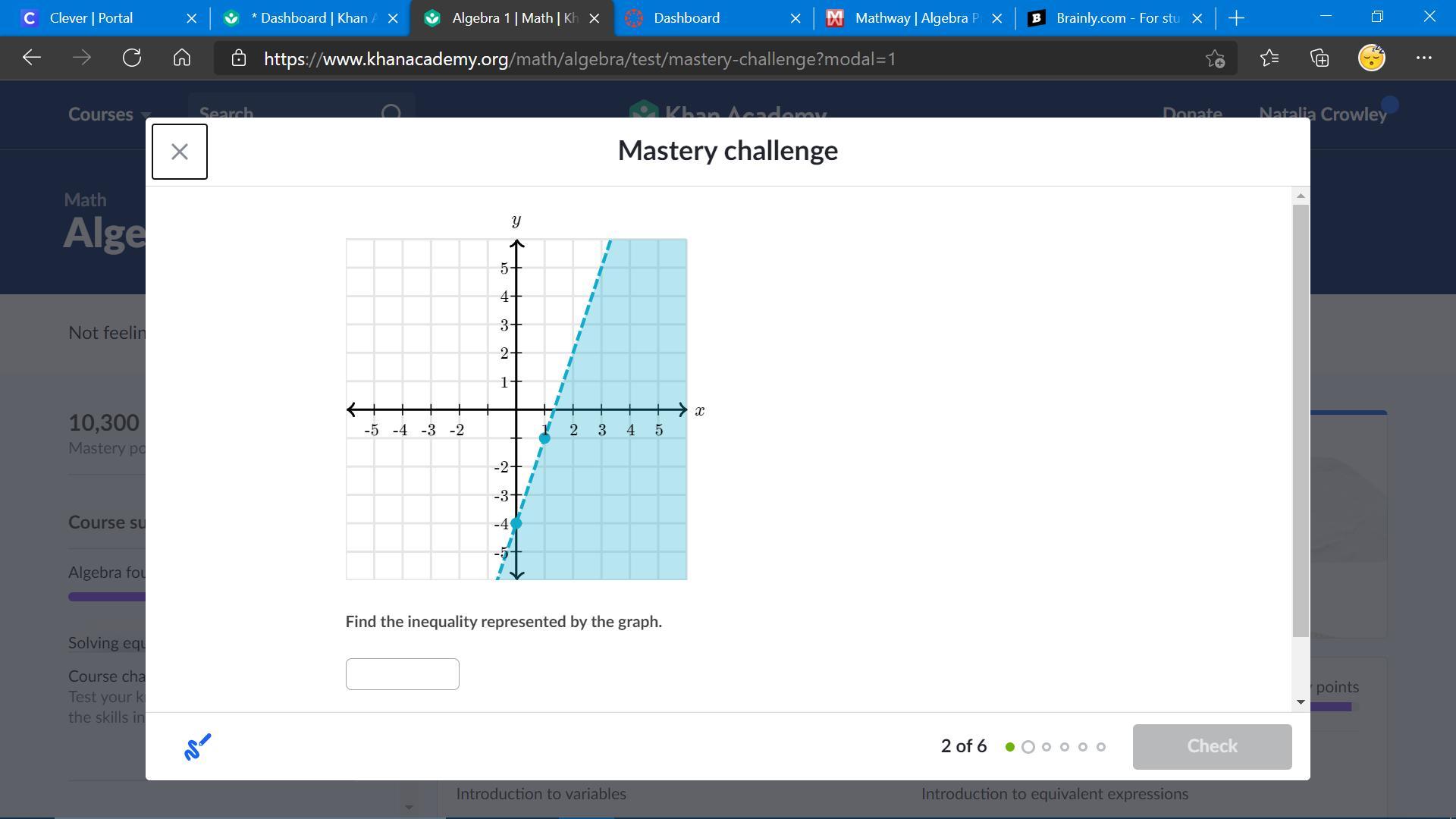Close the Brainly.com tab
The image size is (1456, 819).
pyautogui.click(x=1197, y=18)
